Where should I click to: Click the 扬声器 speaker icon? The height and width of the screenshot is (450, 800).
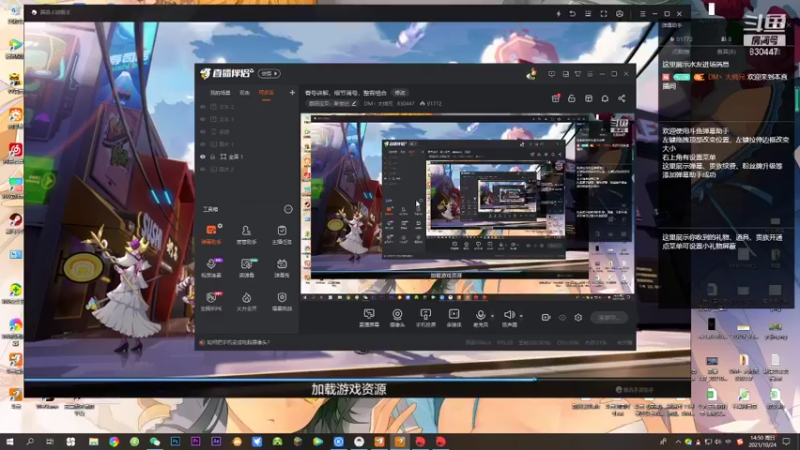pyautogui.click(x=509, y=315)
